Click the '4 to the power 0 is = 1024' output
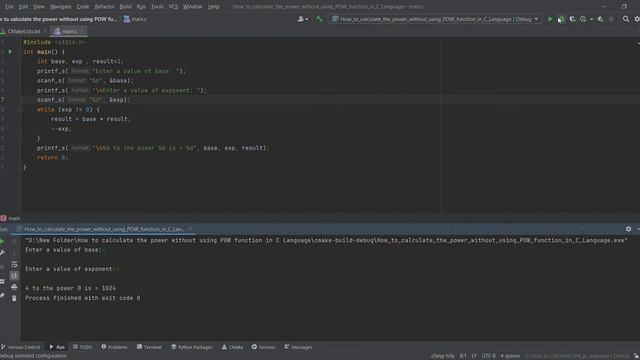This screenshot has width=640, height=360. 70,289
